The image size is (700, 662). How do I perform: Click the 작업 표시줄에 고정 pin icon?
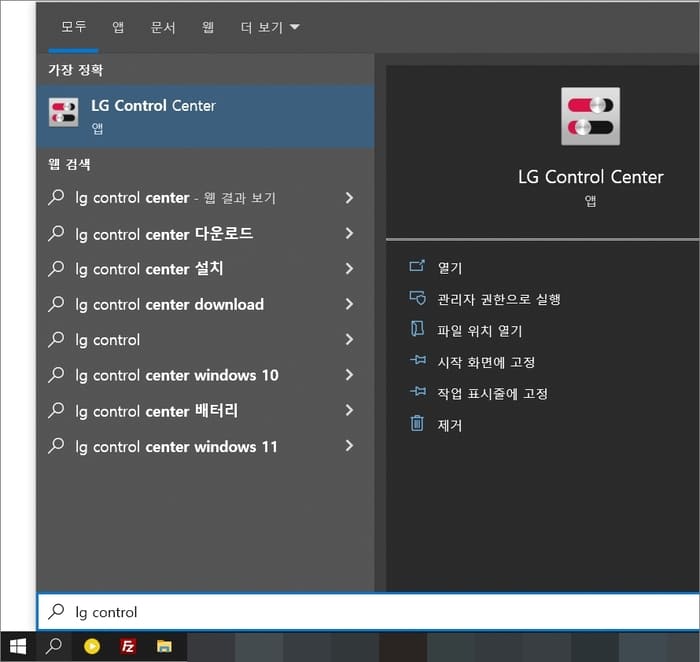(x=417, y=391)
